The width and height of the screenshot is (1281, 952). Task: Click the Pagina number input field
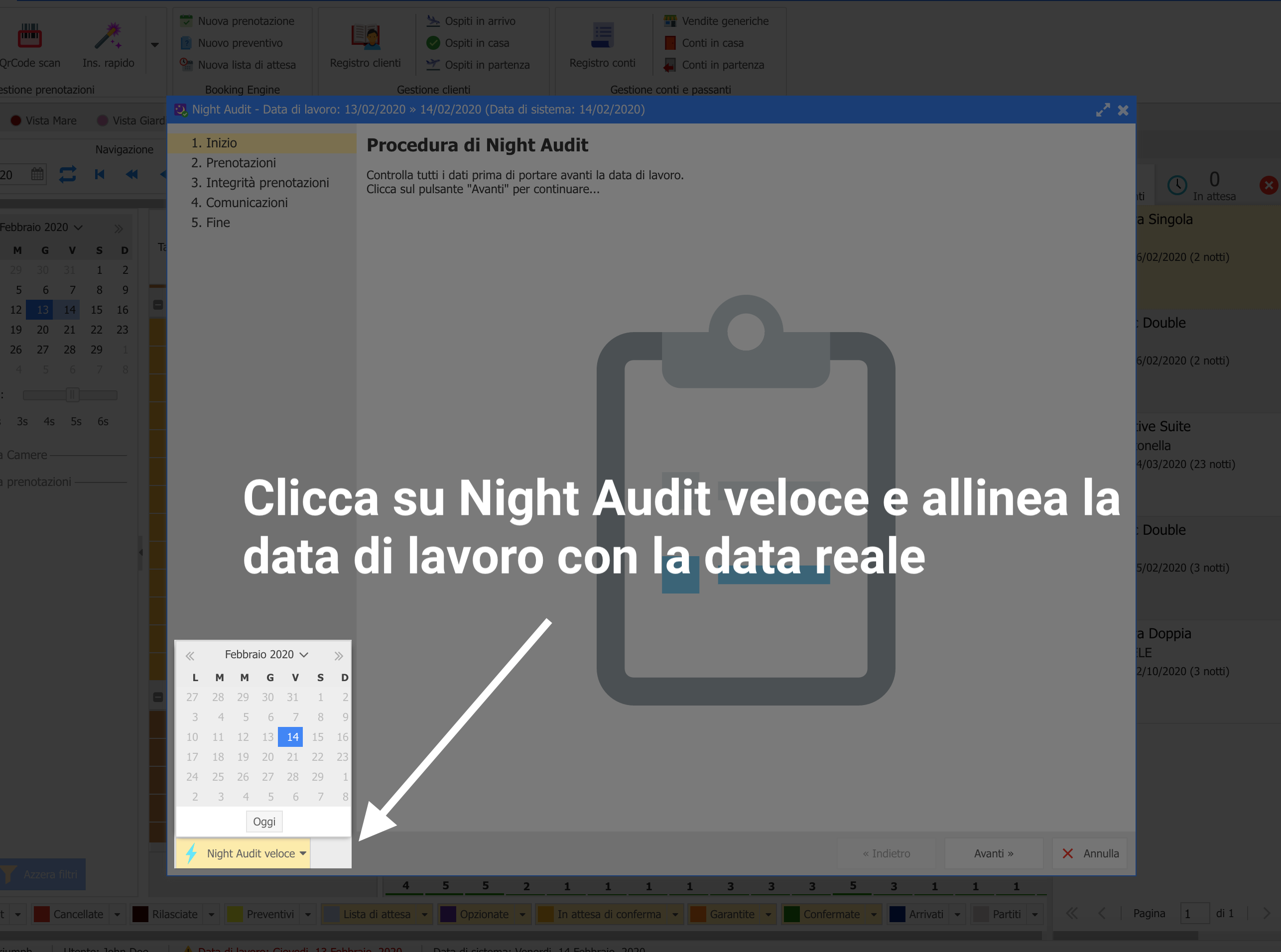1194,914
